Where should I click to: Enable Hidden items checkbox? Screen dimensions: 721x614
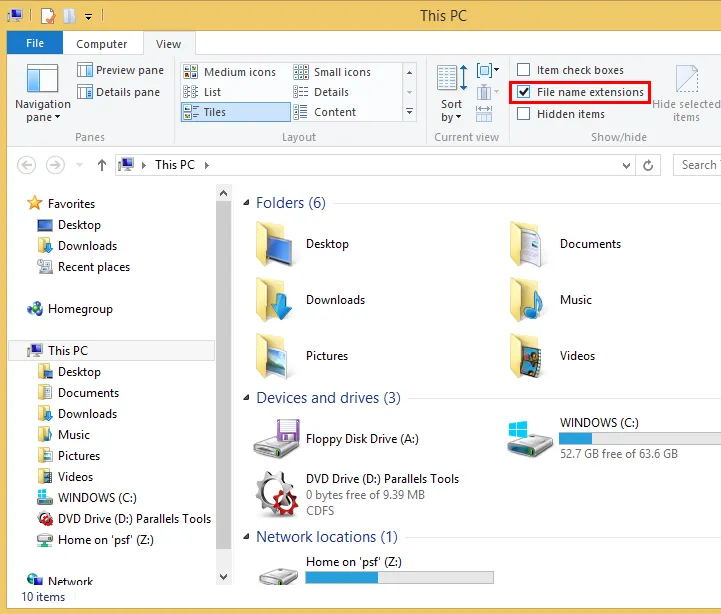click(x=524, y=114)
